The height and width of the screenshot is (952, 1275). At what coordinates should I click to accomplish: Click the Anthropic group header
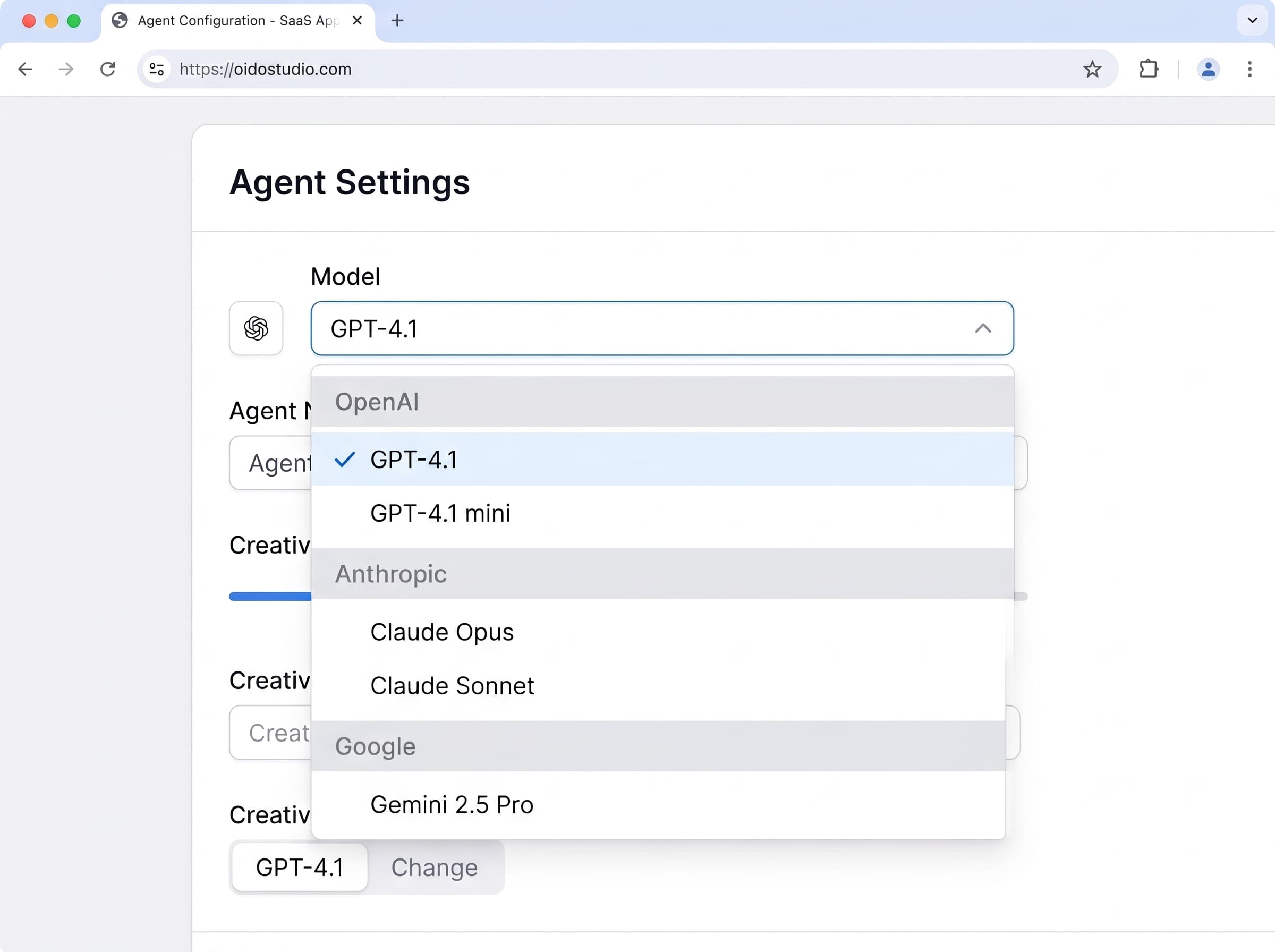point(662,573)
